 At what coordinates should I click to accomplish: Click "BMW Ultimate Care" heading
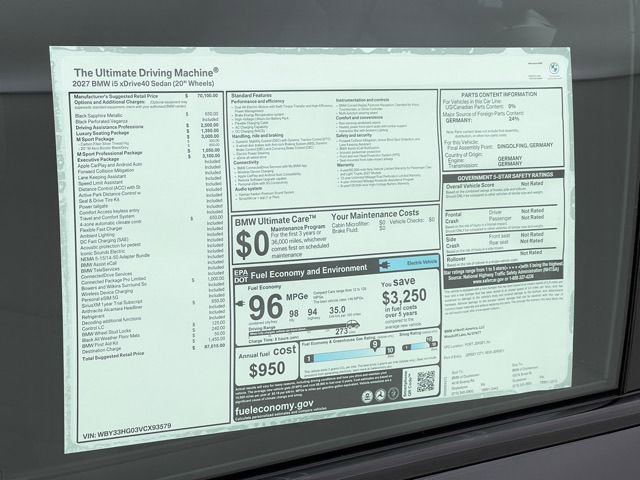pyautogui.click(x=276, y=221)
